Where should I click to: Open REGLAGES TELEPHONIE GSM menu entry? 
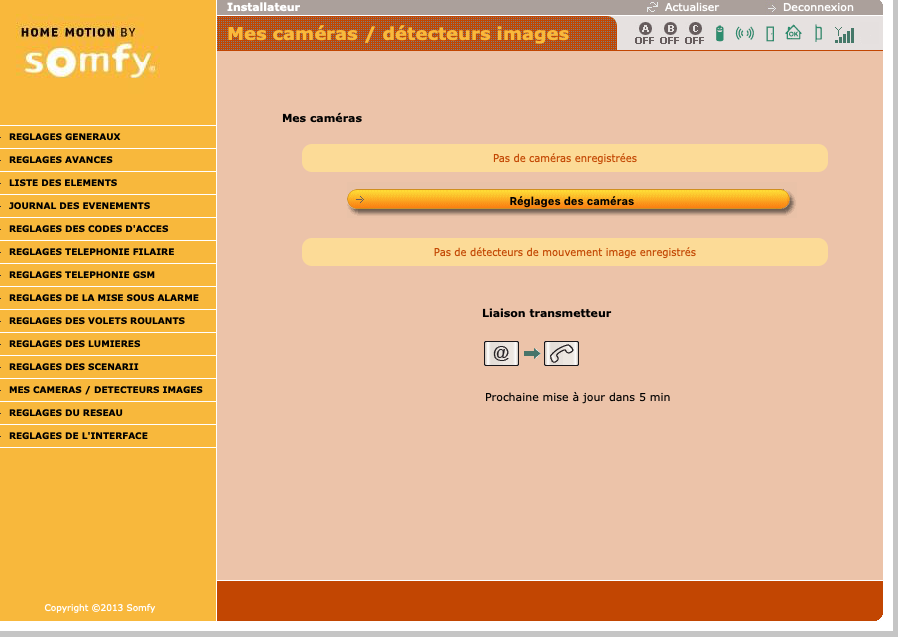pyautogui.click(x=82, y=275)
